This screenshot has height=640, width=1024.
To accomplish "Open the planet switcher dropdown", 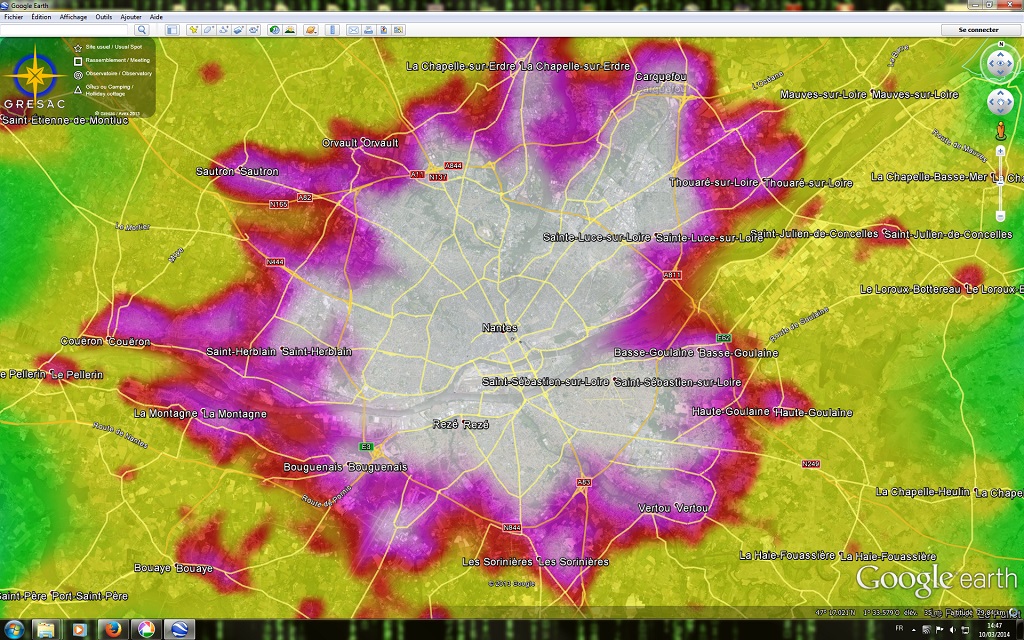I will (x=311, y=29).
